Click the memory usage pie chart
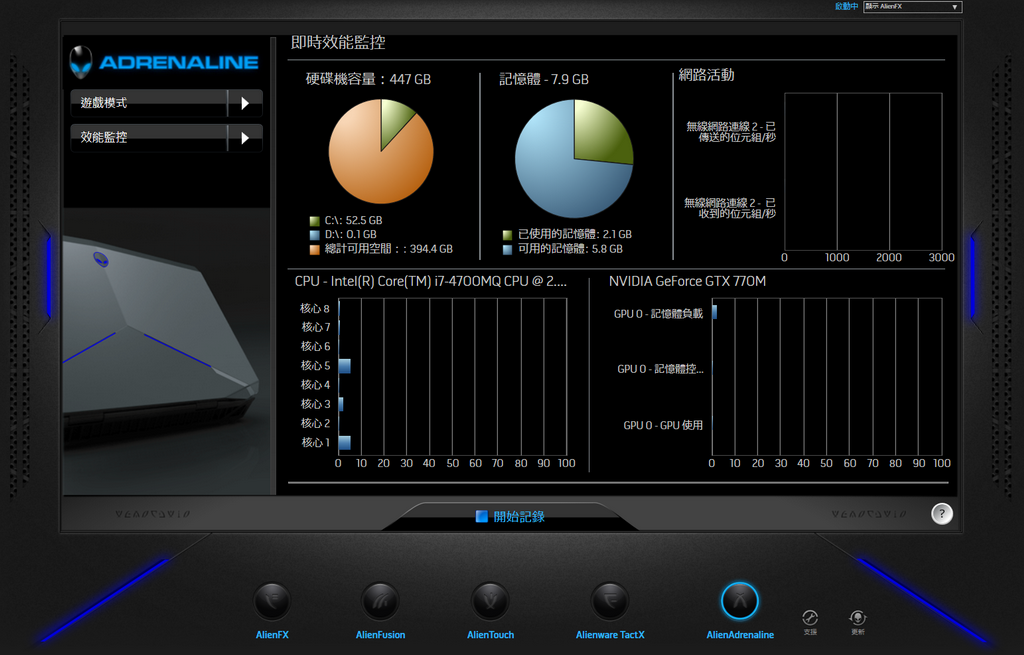Screen dimensions: 1024x655 tap(574, 159)
